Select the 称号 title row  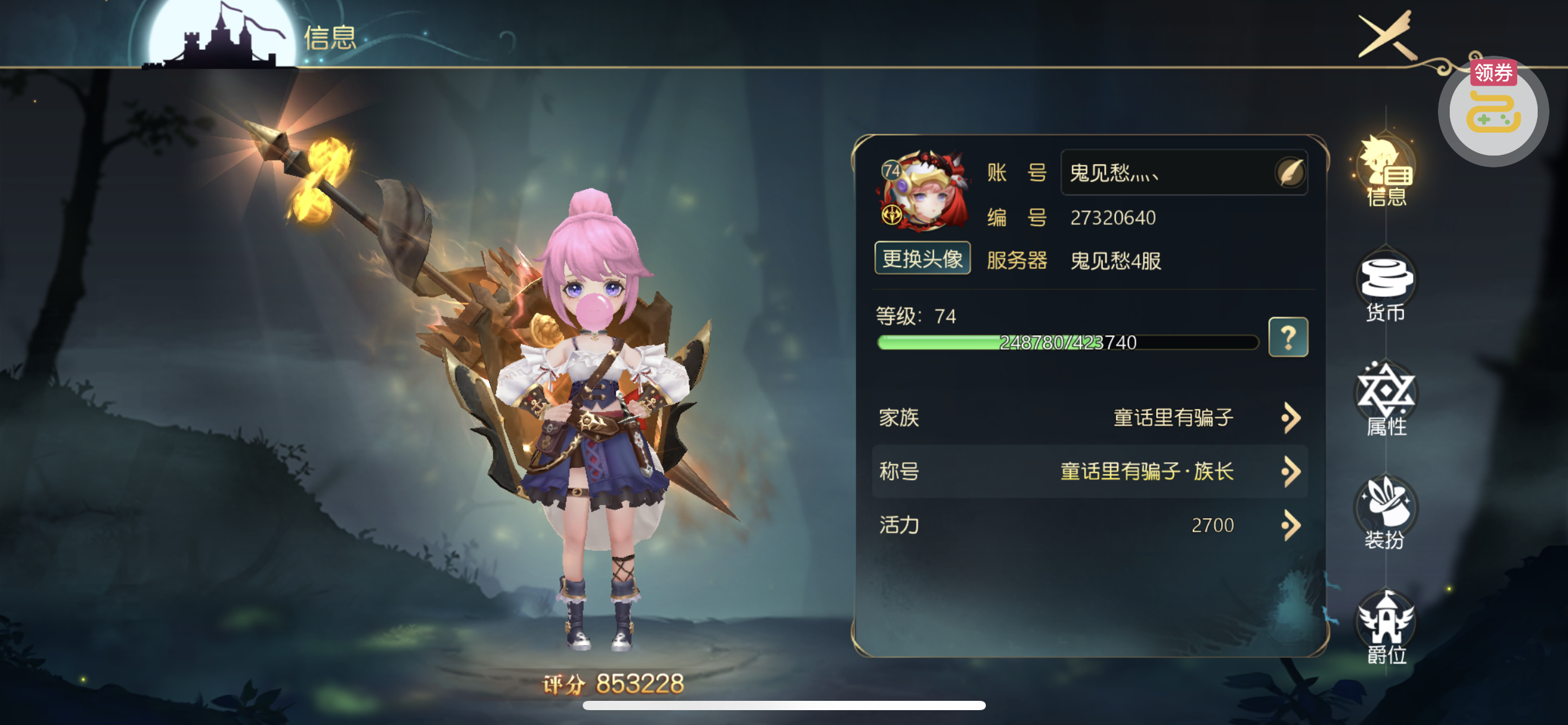click(1090, 472)
